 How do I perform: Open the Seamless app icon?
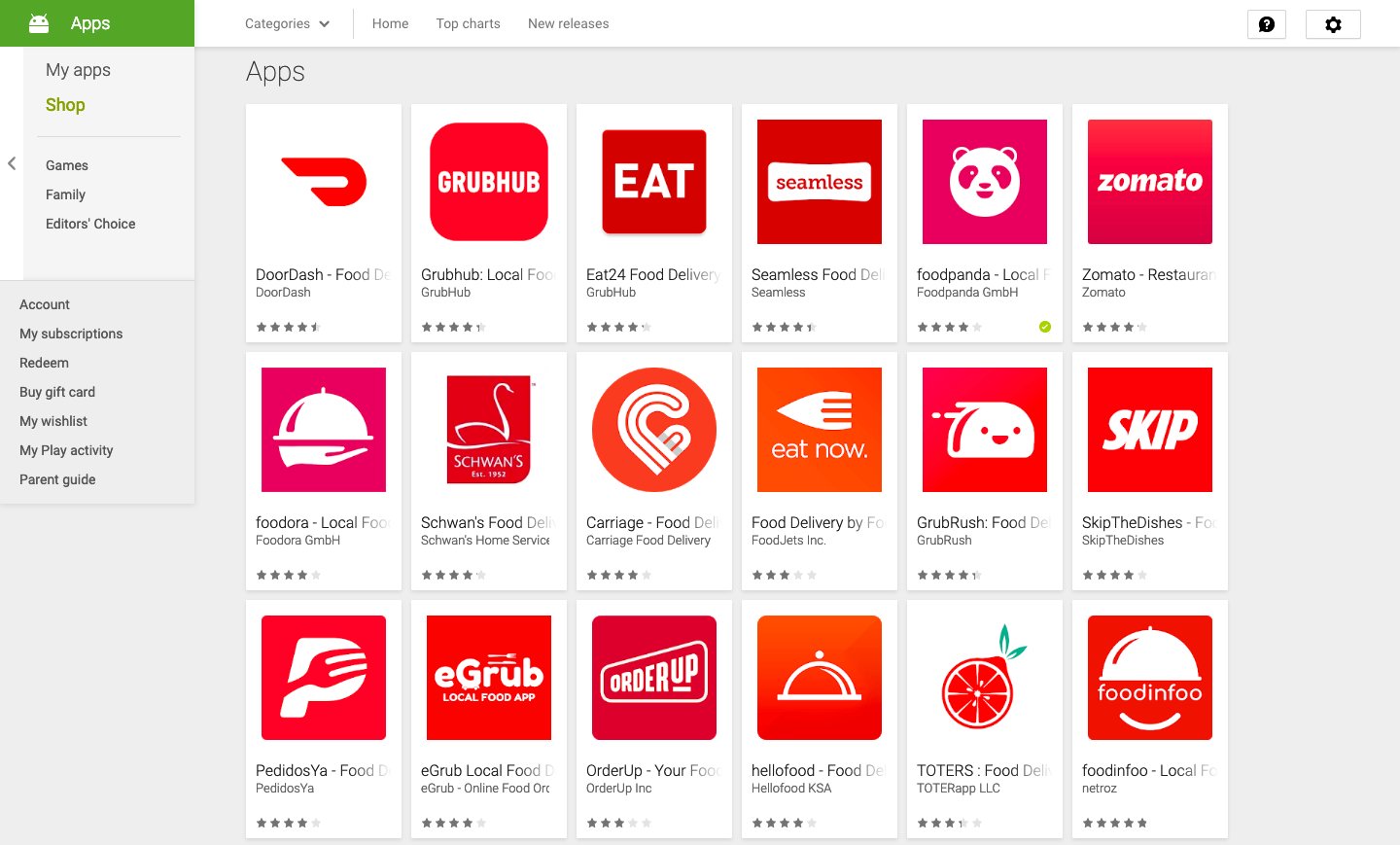[820, 182]
